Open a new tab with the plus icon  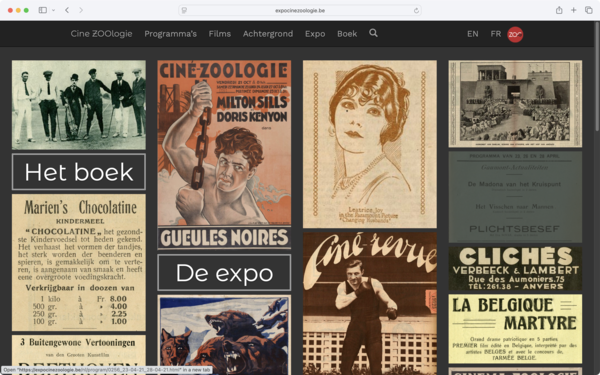[574, 10]
